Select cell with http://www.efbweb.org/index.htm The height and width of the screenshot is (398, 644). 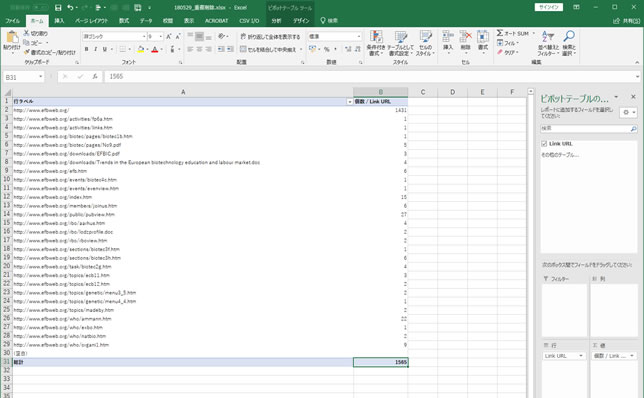[183, 197]
